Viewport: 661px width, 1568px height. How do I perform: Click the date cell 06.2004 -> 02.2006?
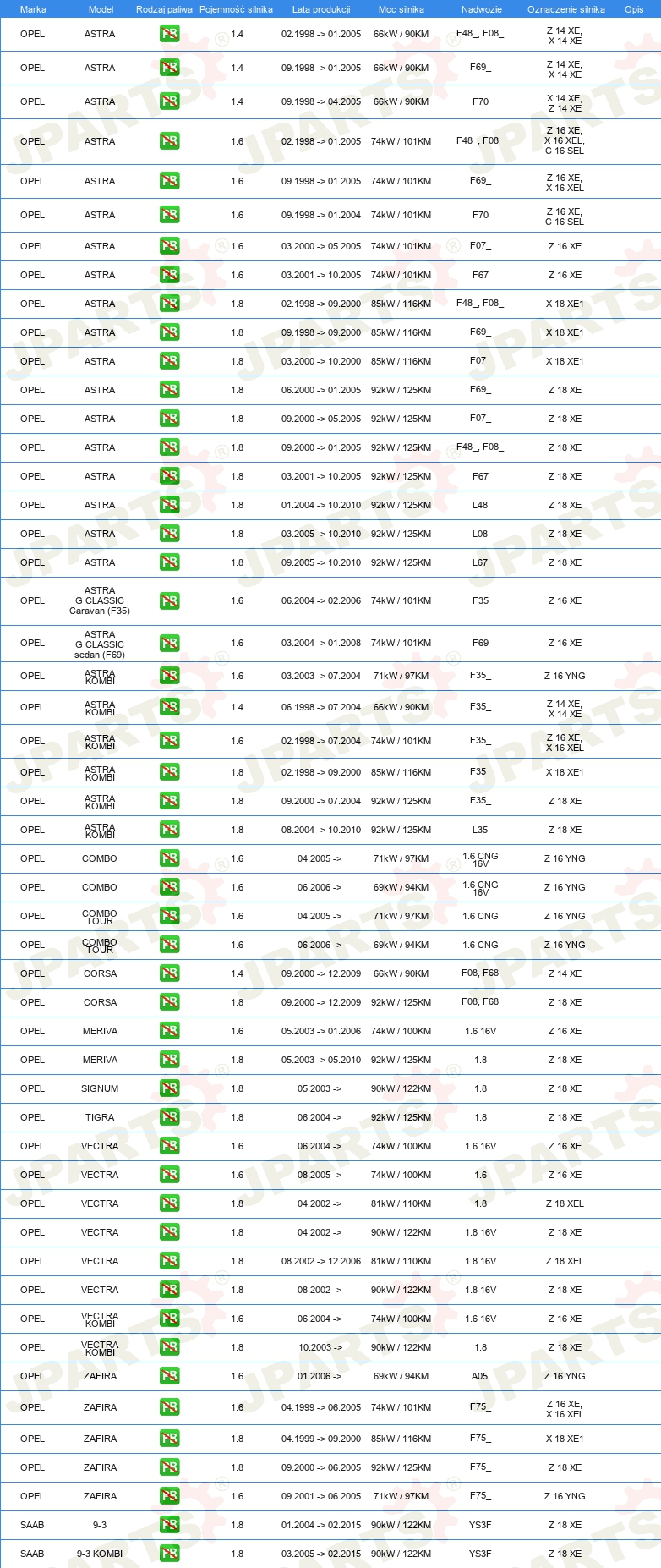pyautogui.click(x=321, y=600)
